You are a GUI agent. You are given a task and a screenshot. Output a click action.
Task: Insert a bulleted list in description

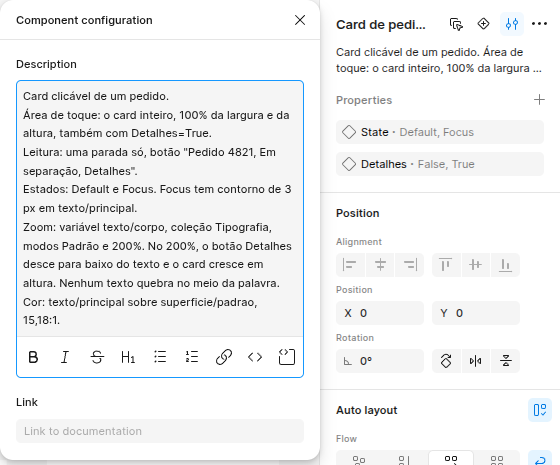pos(160,357)
